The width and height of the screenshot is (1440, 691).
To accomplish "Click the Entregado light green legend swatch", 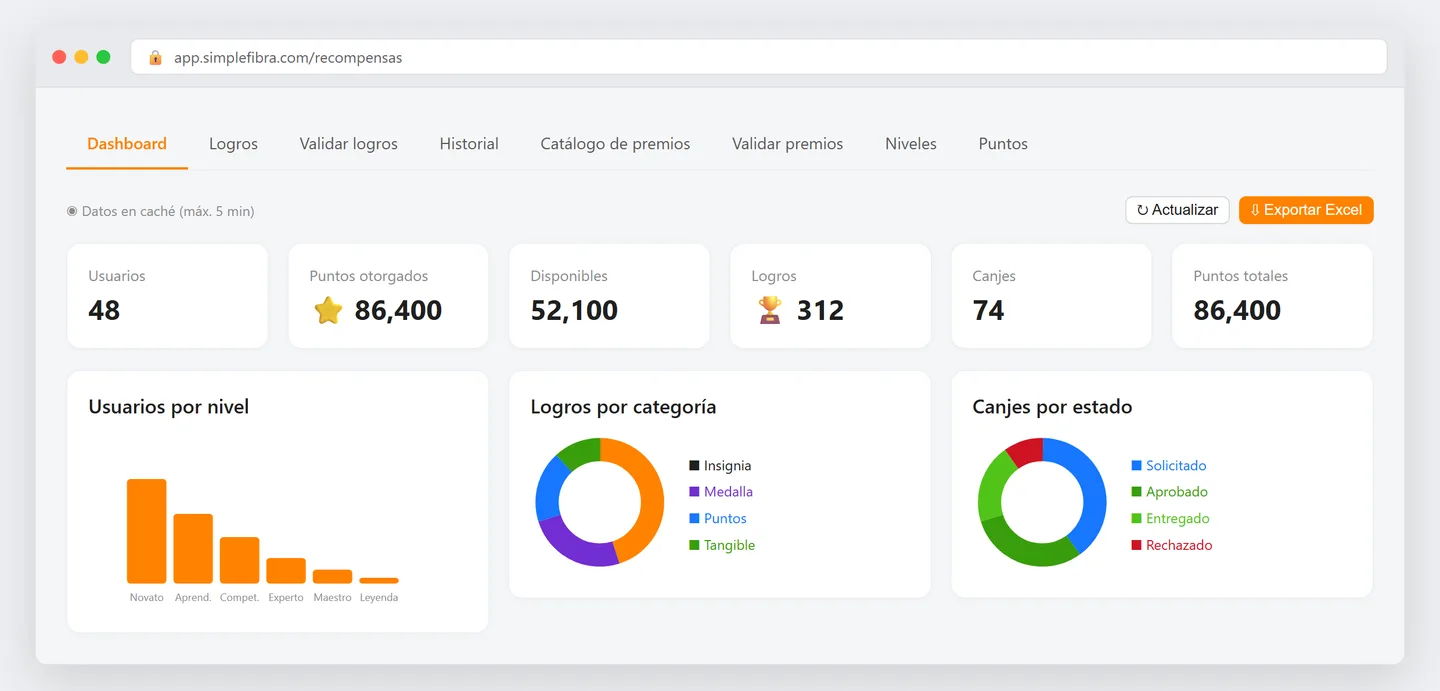I will 1136,519.
